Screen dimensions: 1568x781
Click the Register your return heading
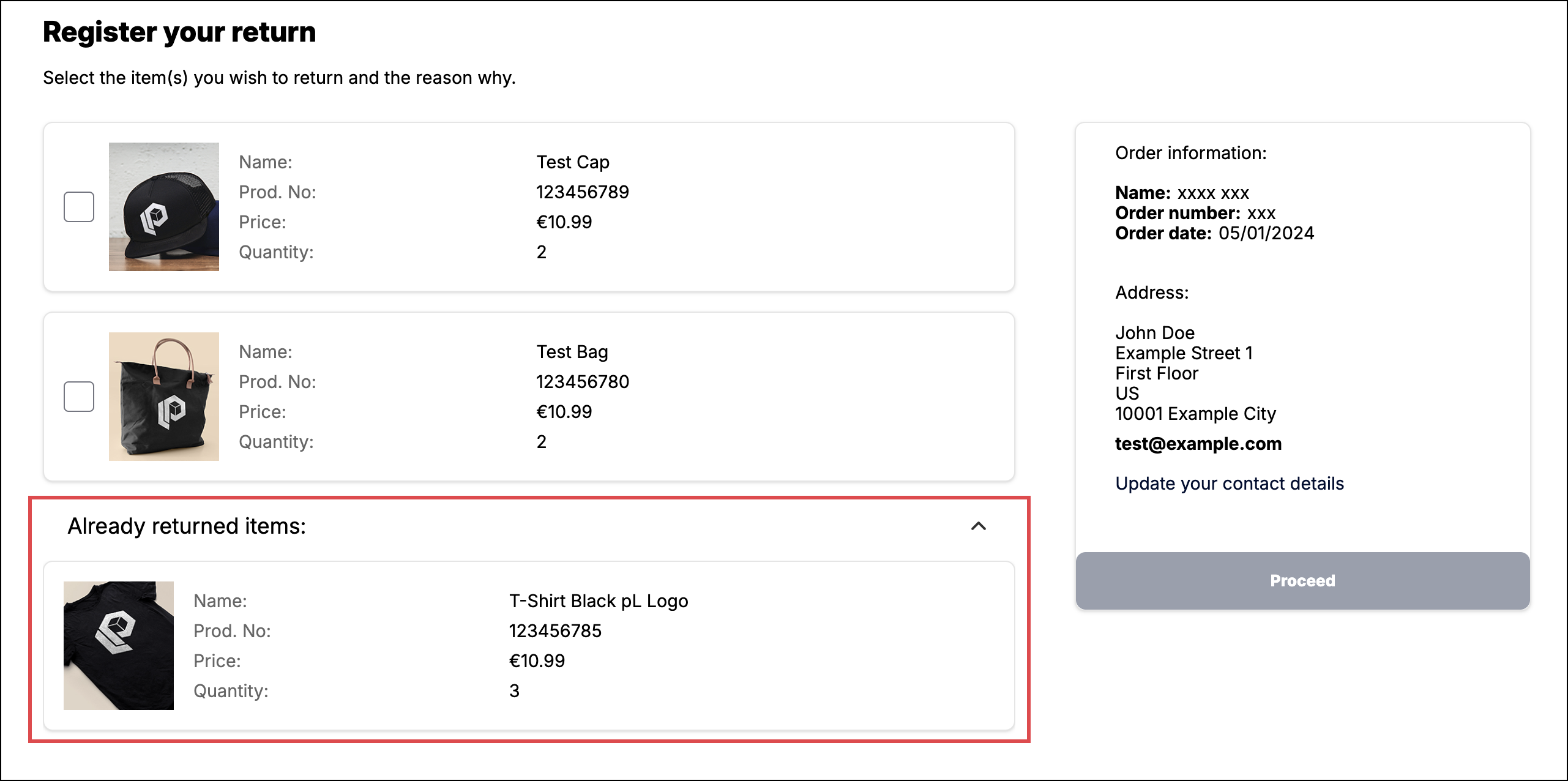pyautogui.click(x=179, y=32)
